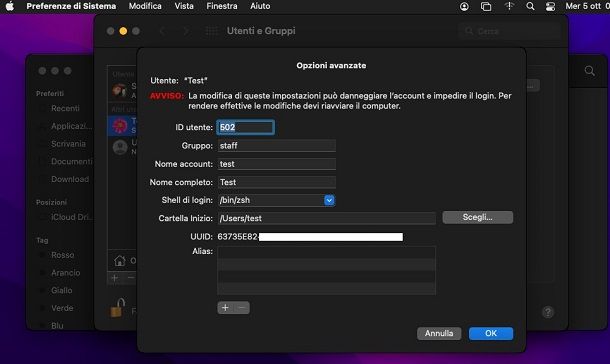This screenshot has height=364, width=610.
Task: Open Control Center in menu bar
Action: click(550, 6)
